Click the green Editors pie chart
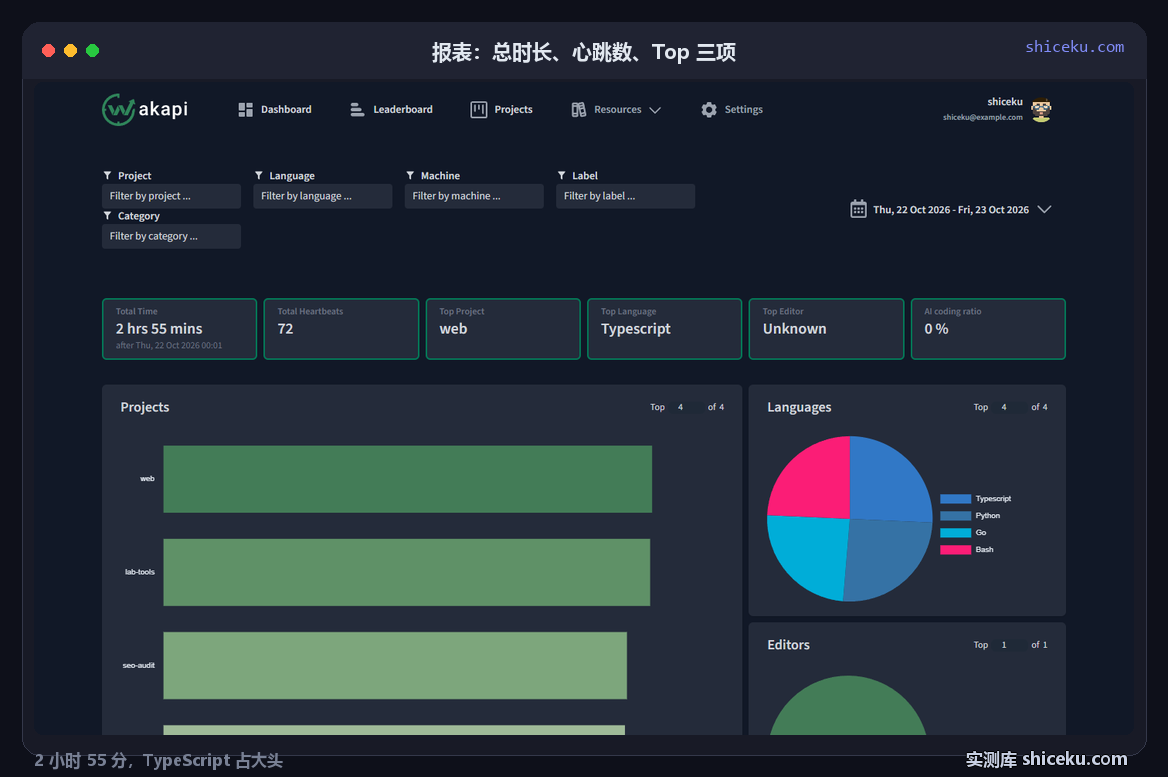 [x=848, y=708]
